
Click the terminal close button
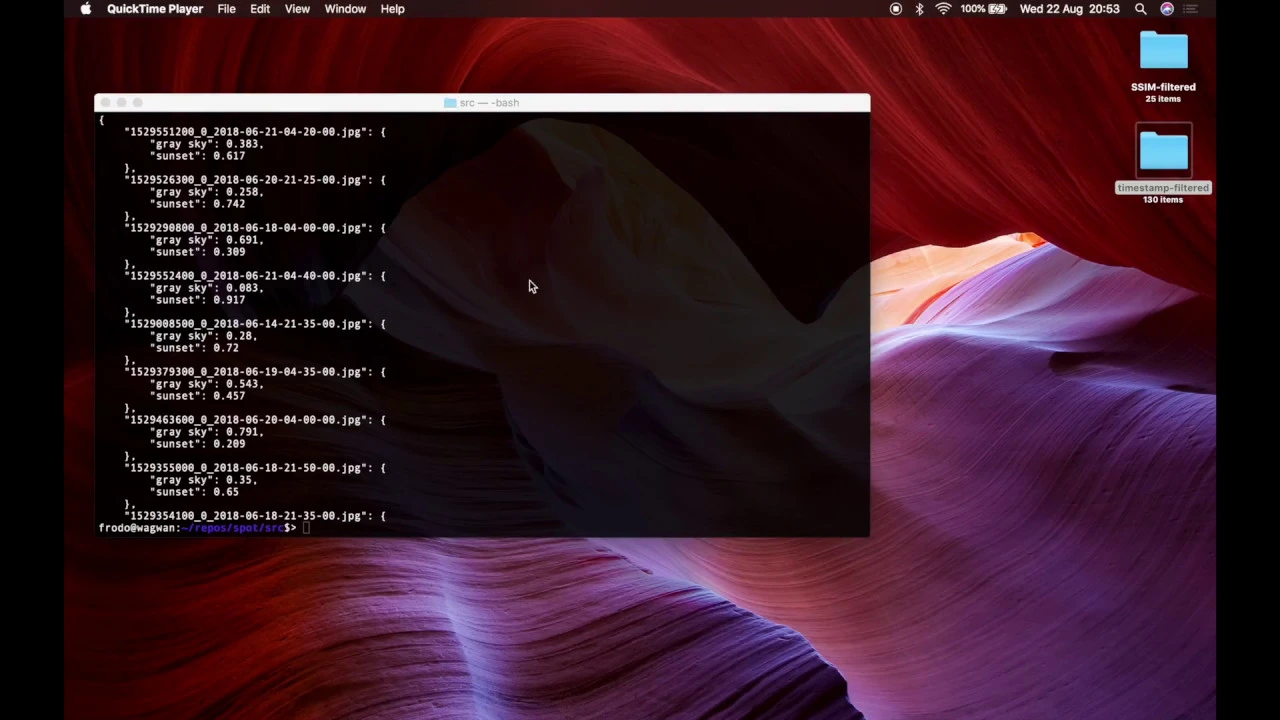click(x=105, y=103)
